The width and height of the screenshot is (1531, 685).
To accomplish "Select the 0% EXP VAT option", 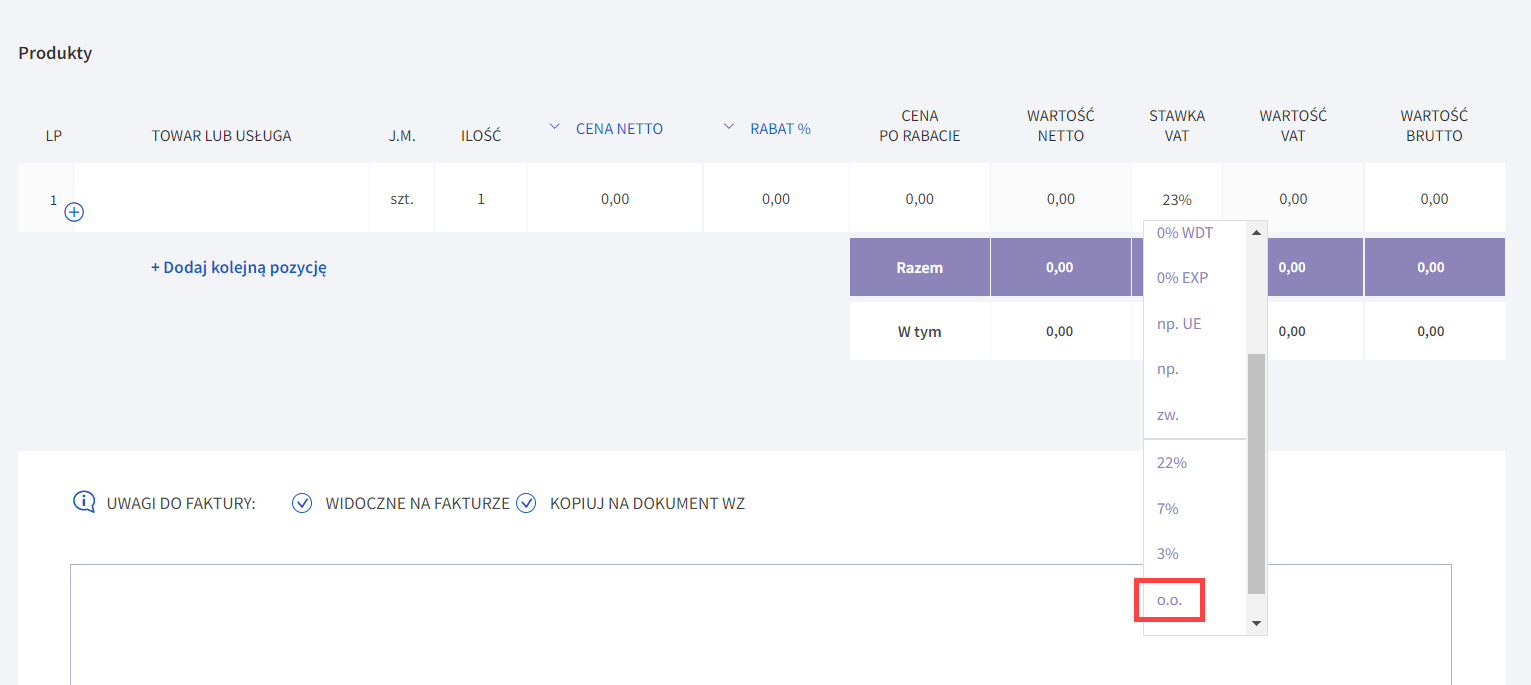I will coord(1182,278).
